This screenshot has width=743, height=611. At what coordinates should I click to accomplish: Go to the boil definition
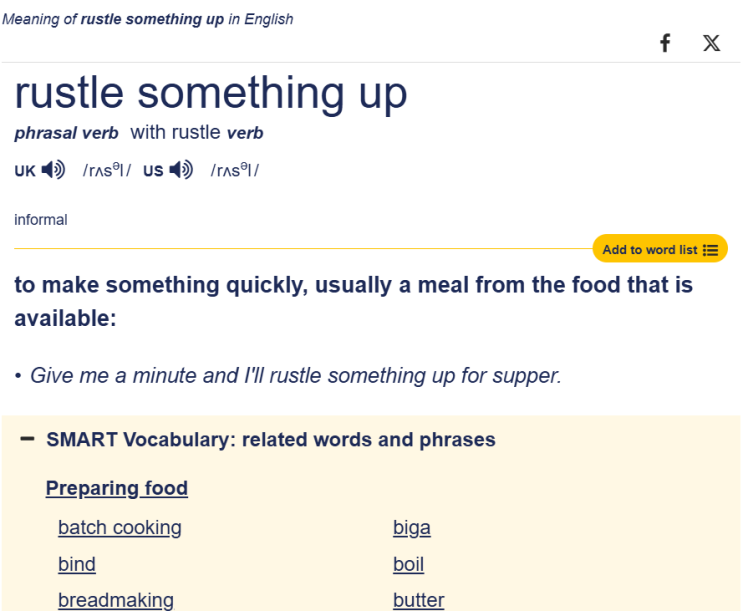(x=408, y=564)
